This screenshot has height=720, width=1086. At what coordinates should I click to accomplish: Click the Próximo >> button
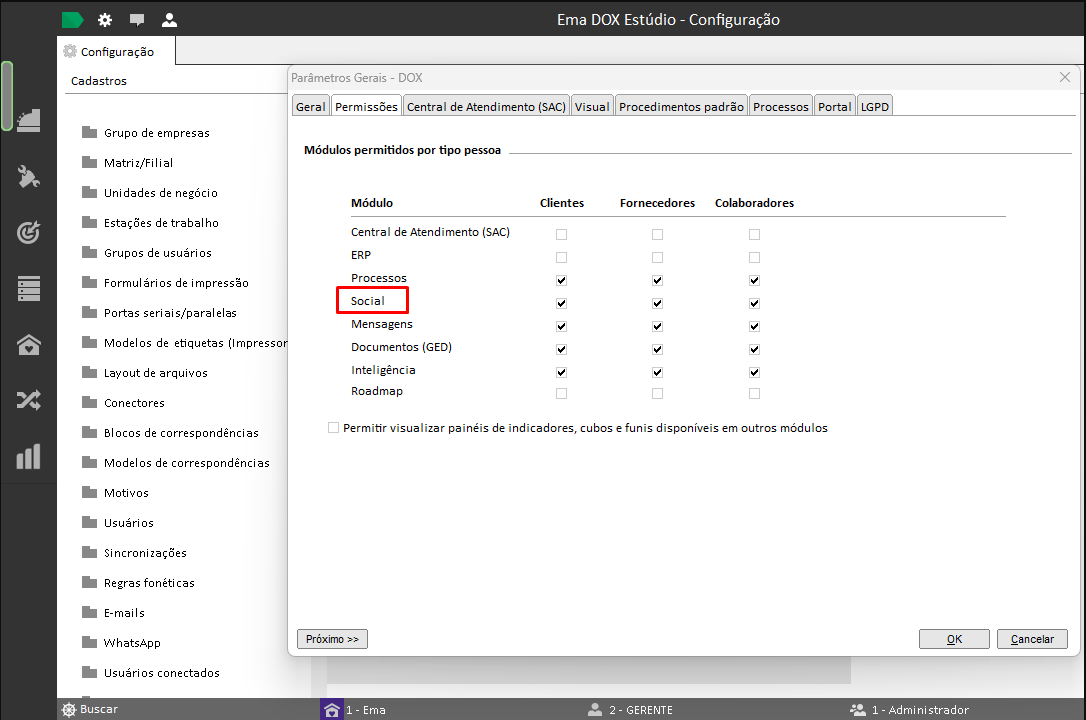tap(332, 639)
